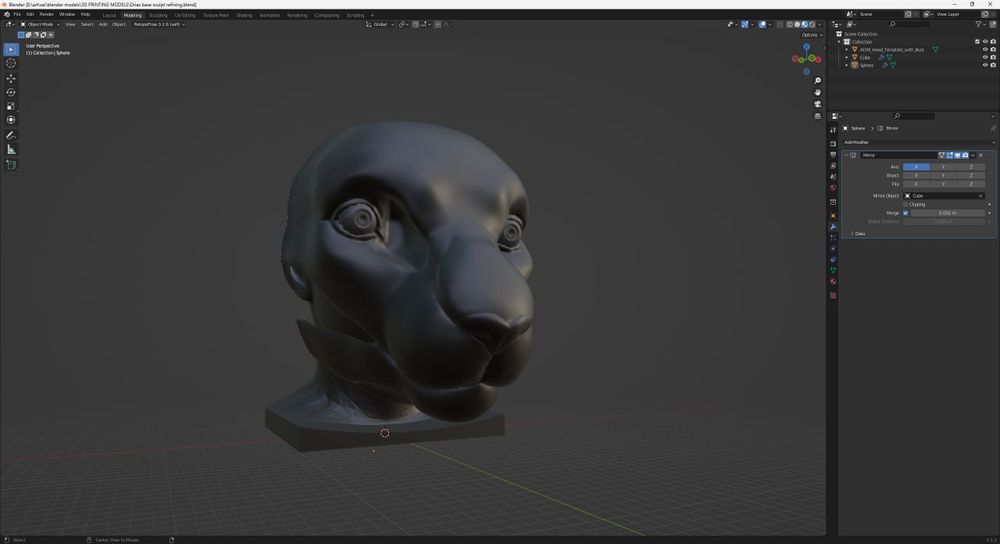Screen dimensions: 1000x544
Task: Select the Move tool in the left toolbar
Action: click(11, 78)
